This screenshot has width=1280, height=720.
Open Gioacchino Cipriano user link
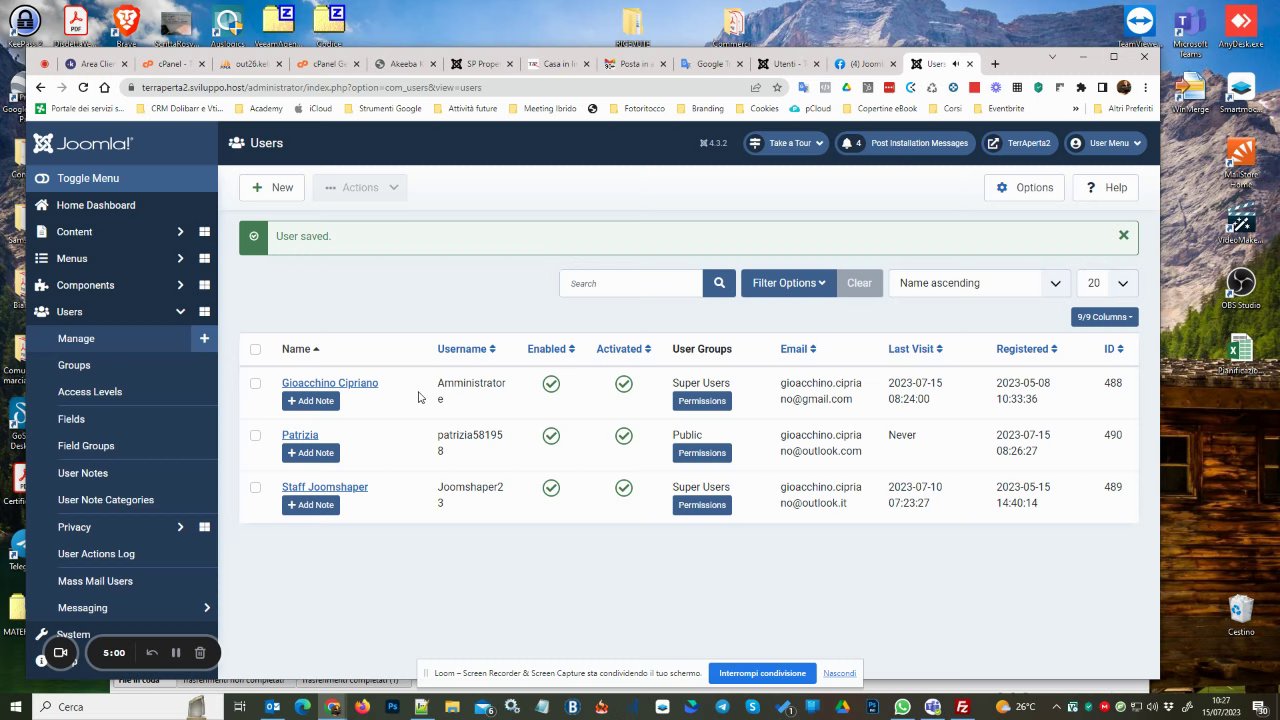330,383
